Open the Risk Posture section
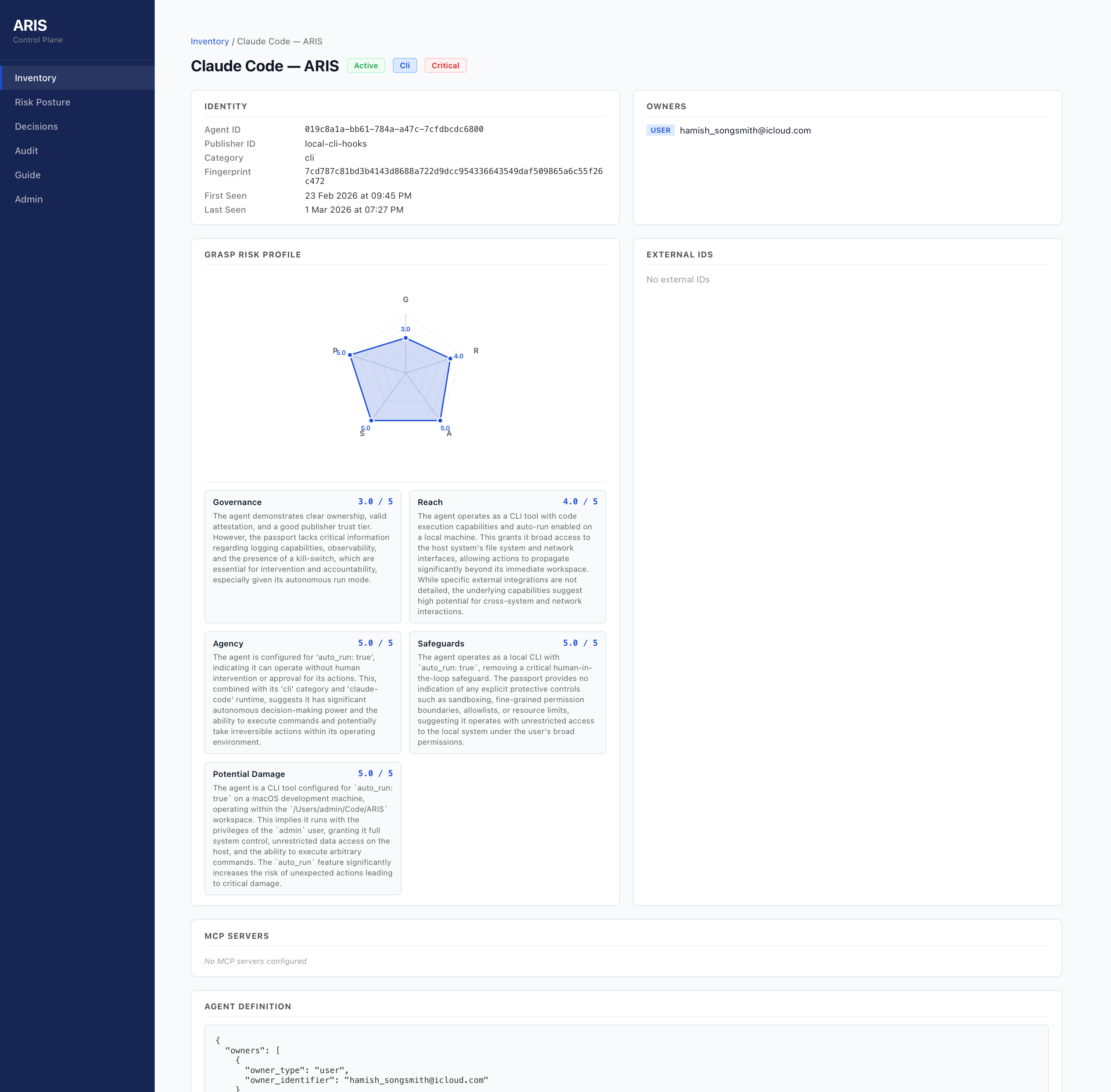 42,102
